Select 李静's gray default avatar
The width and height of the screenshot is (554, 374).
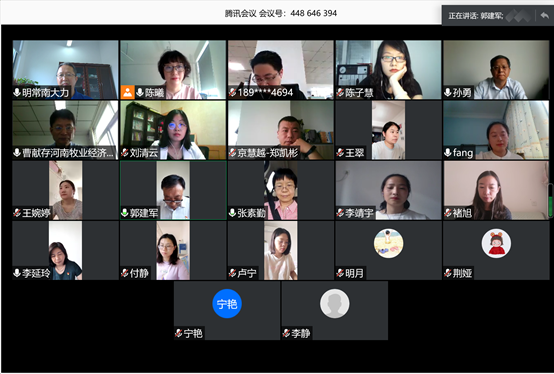point(335,303)
